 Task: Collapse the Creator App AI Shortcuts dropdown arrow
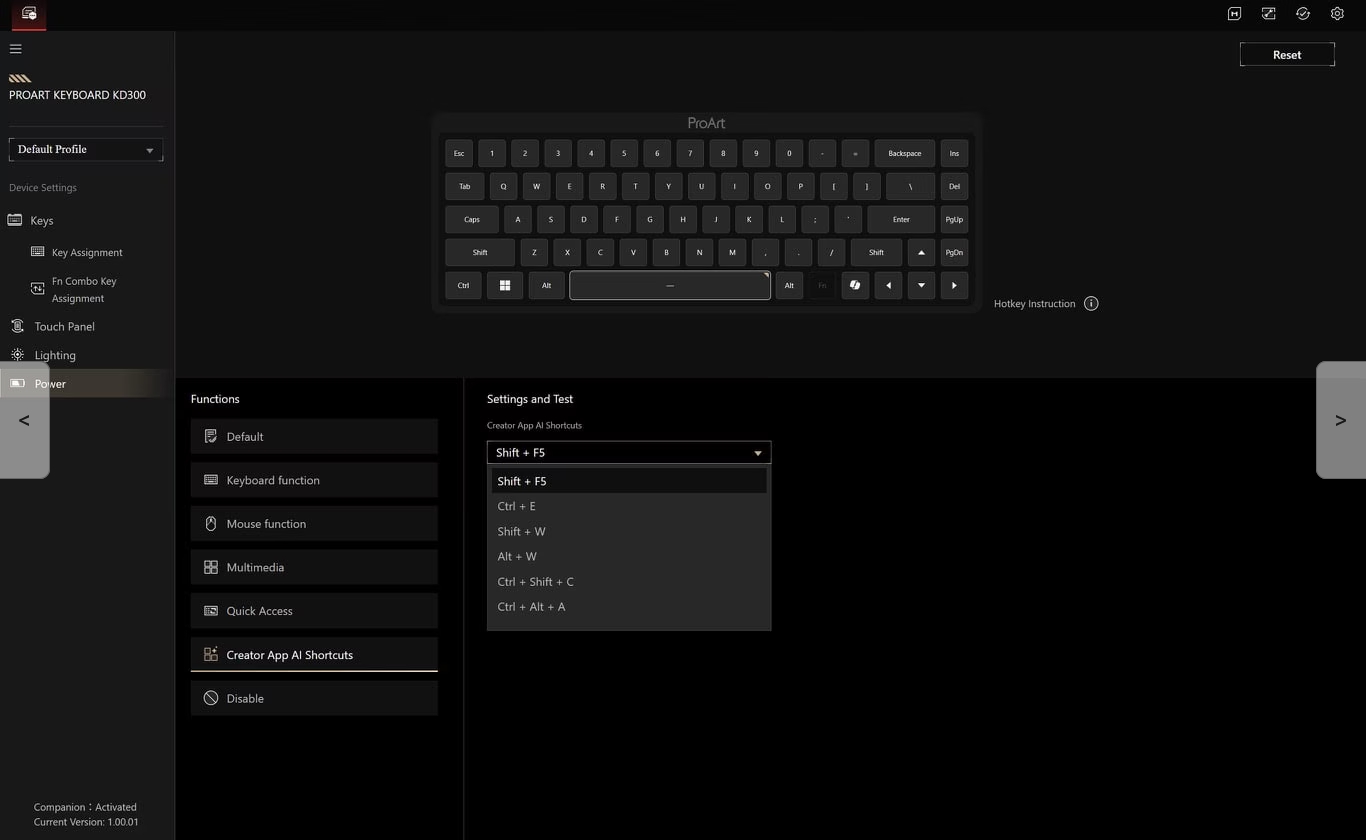(x=758, y=453)
